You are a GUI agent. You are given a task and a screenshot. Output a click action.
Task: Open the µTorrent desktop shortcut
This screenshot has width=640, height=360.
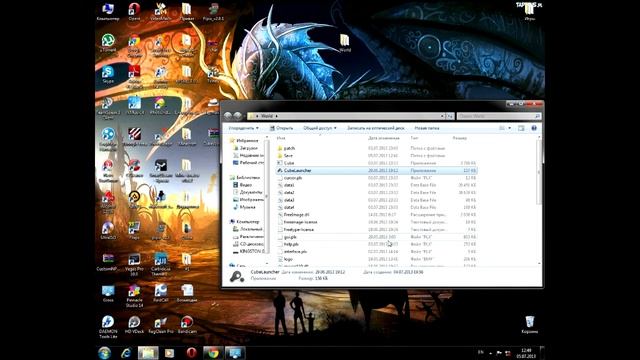coord(108,43)
